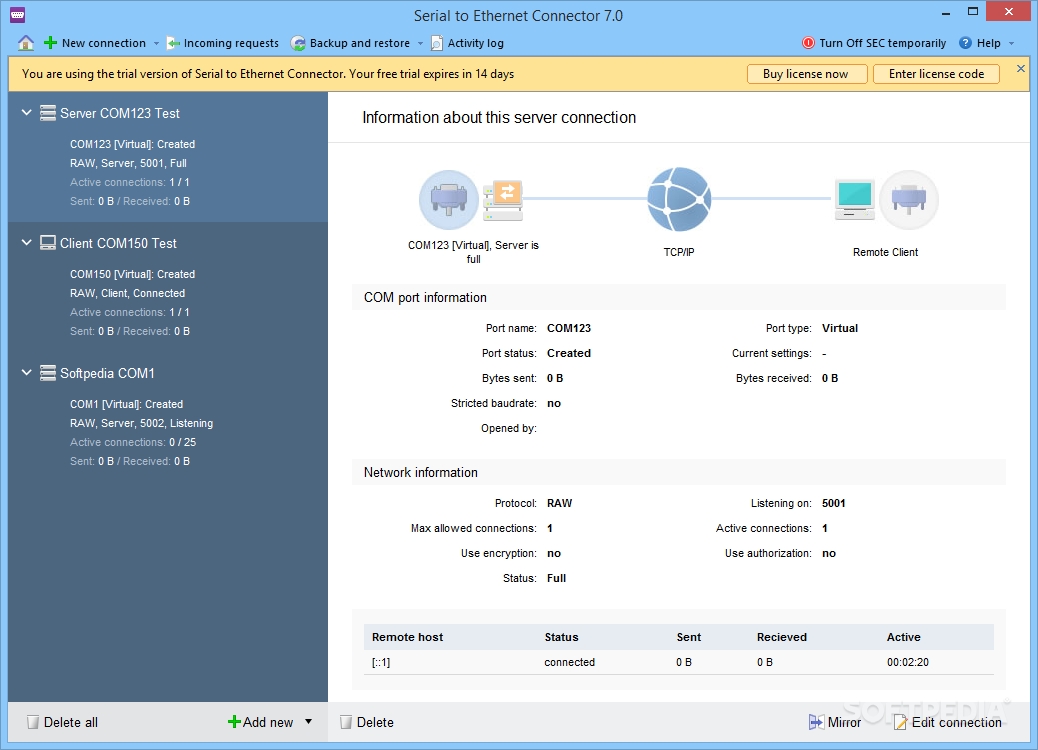This screenshot has height=750, width=1038.
Task: Click 'RAW, Client, Connected' line
Action: [128, 293]
